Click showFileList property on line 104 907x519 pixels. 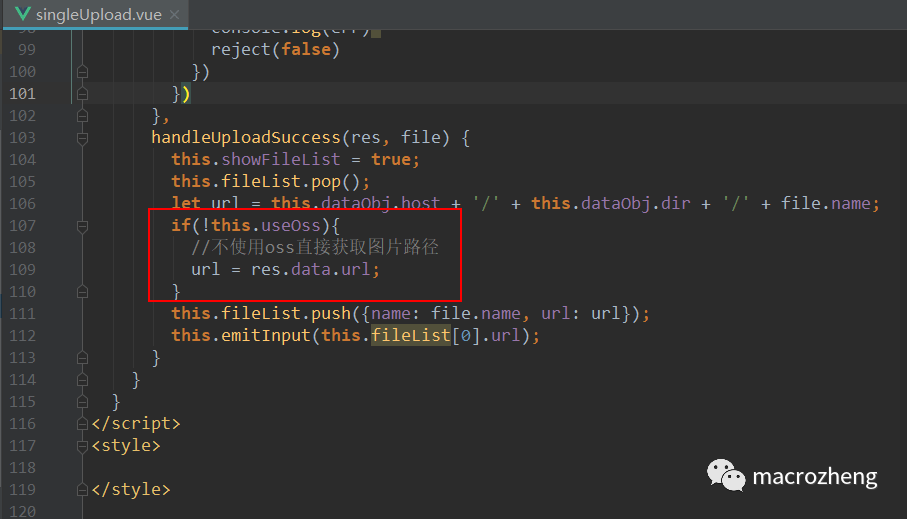pyautogui.click(x=281, y=159)
